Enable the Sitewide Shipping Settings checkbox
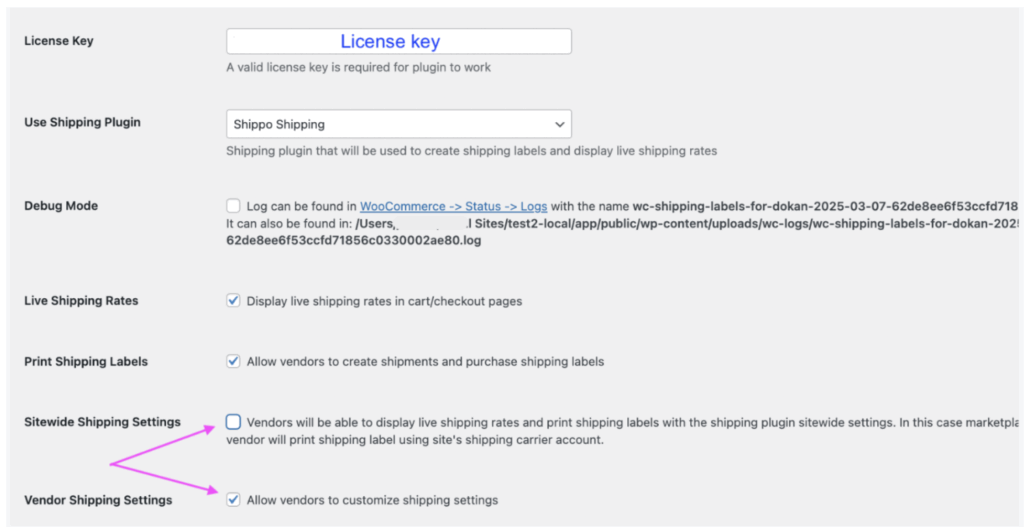The image size is (1024, 531). [233, 422]
